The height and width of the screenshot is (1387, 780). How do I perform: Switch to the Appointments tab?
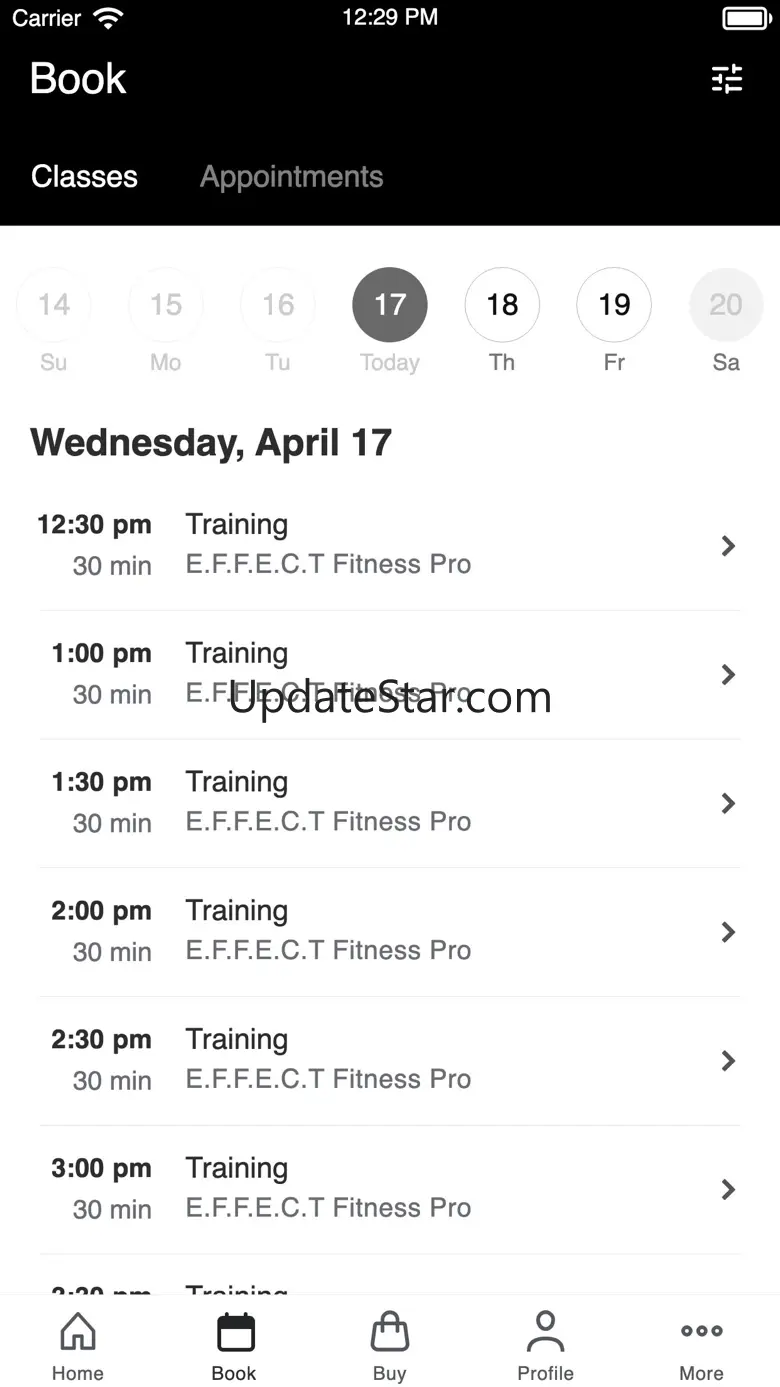coord(291,177)
